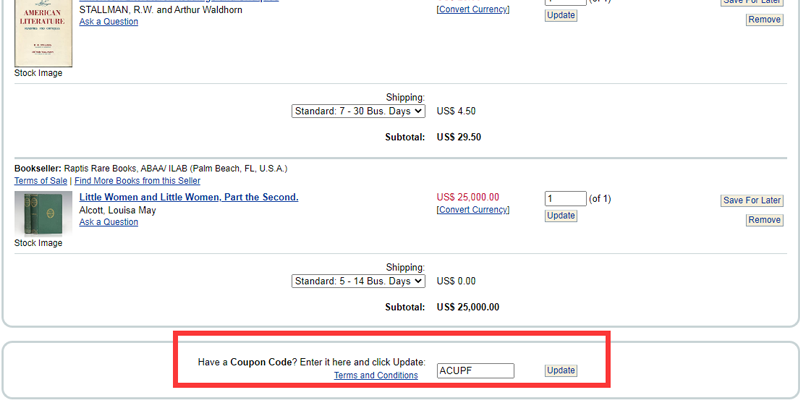Click Ask a Question under Stallman book
The width and height of the screenshot is (800, 400).
[108, 21]
